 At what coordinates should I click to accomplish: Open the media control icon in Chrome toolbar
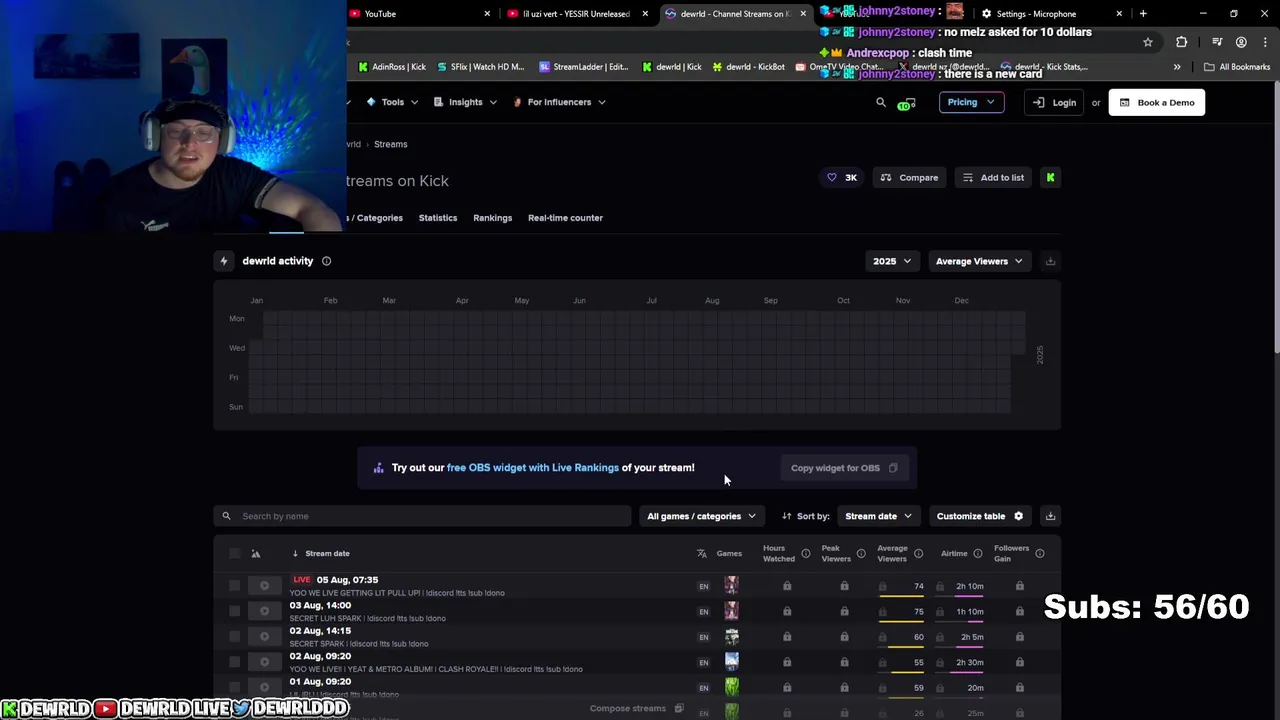tap(1217, 42)
